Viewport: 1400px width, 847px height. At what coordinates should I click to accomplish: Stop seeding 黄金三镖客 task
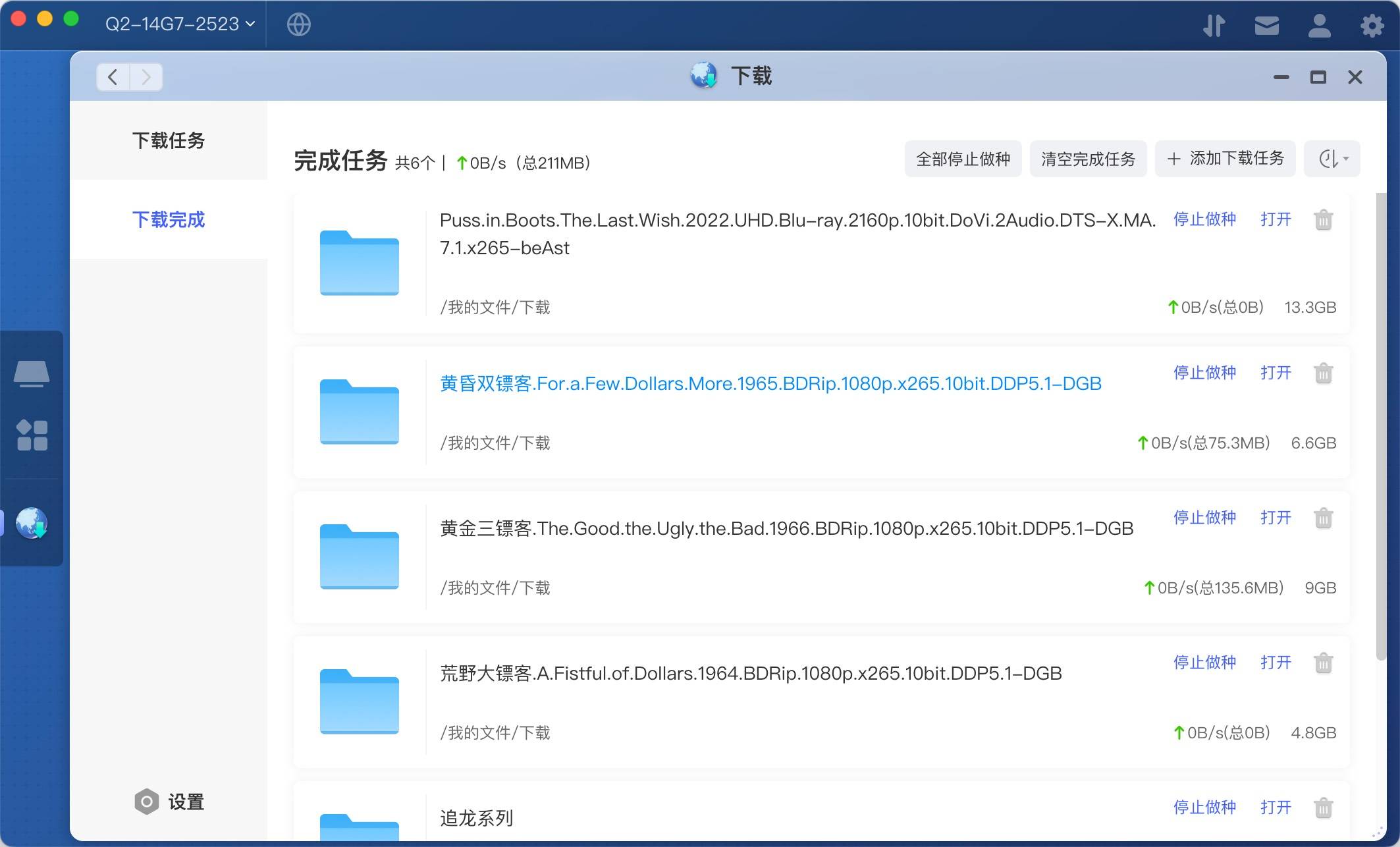1204,518
